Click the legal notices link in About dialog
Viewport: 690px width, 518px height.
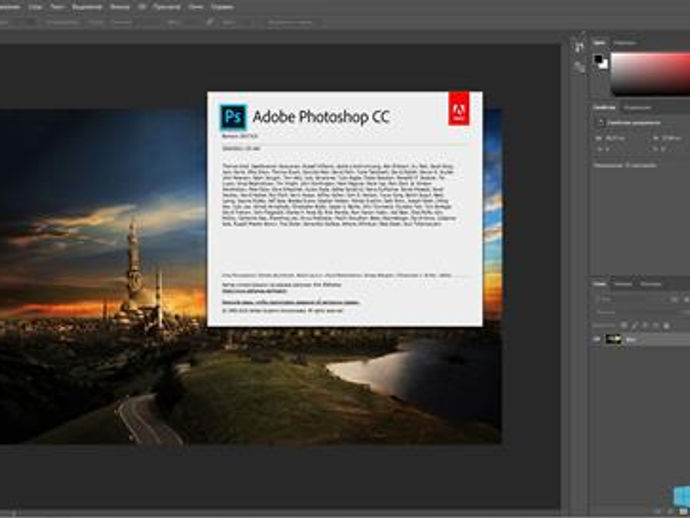click(x=290, y=302)
